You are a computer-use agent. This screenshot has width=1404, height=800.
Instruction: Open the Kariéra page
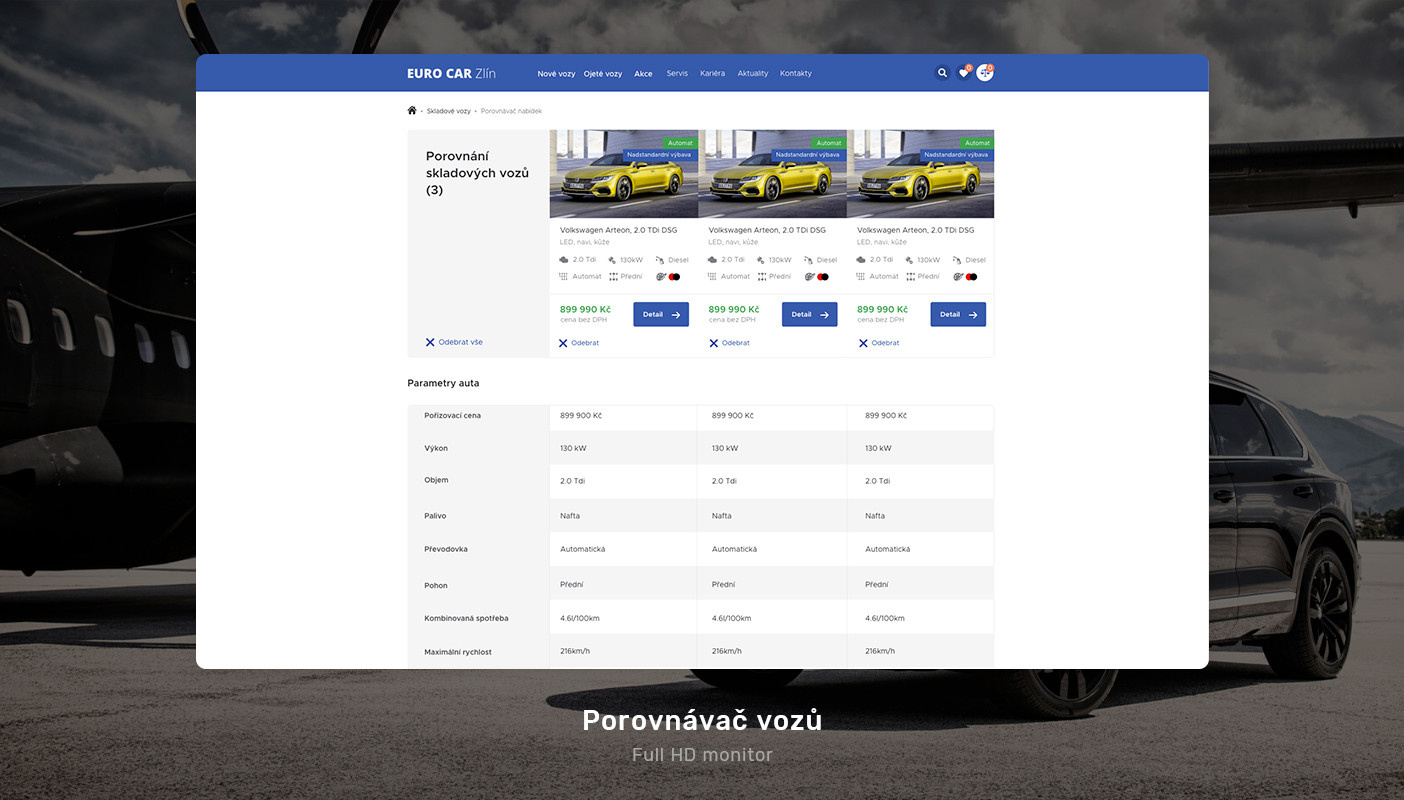712,74
